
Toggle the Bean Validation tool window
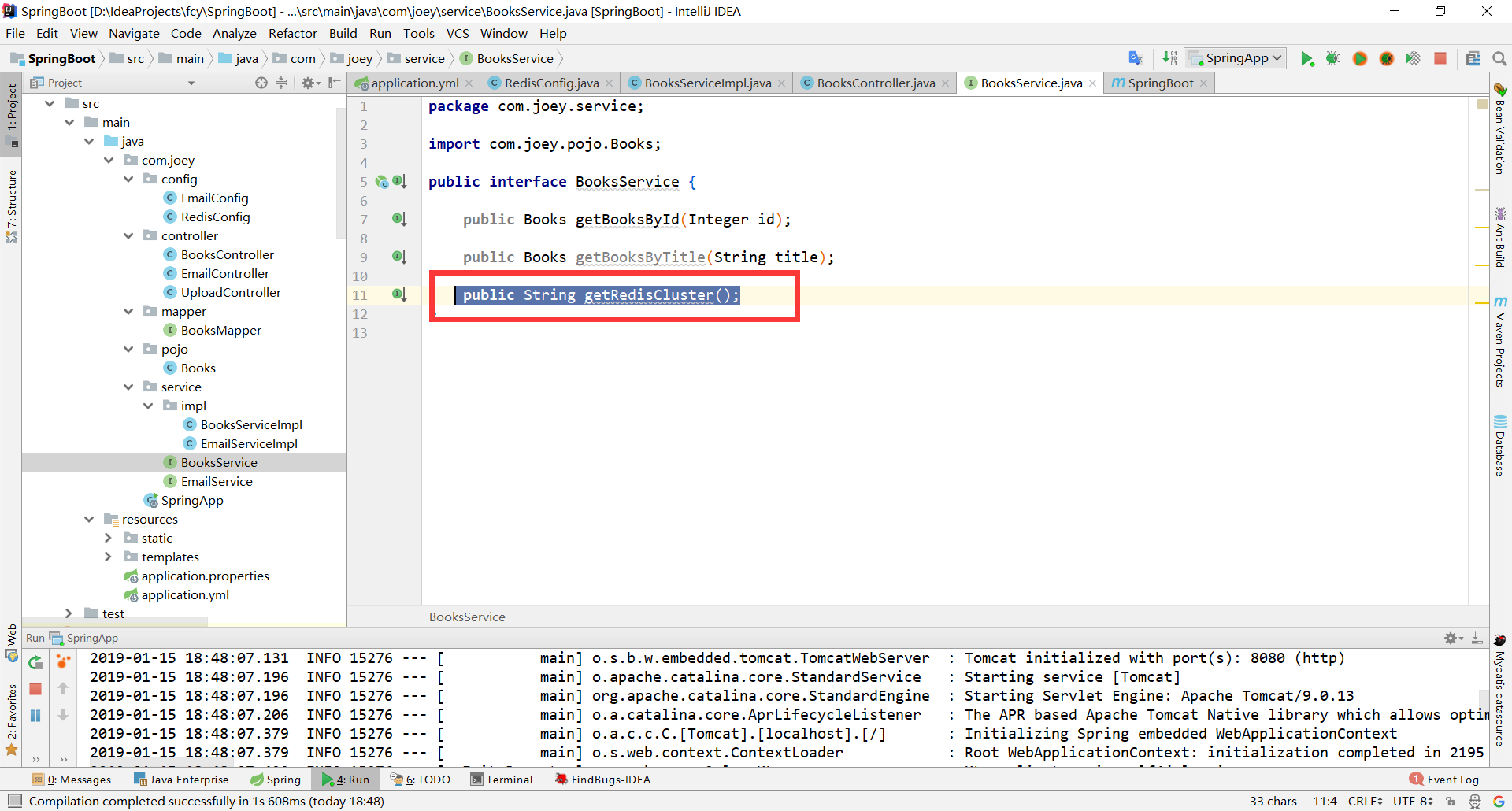pyautogui.click(x=1500, y=128)
